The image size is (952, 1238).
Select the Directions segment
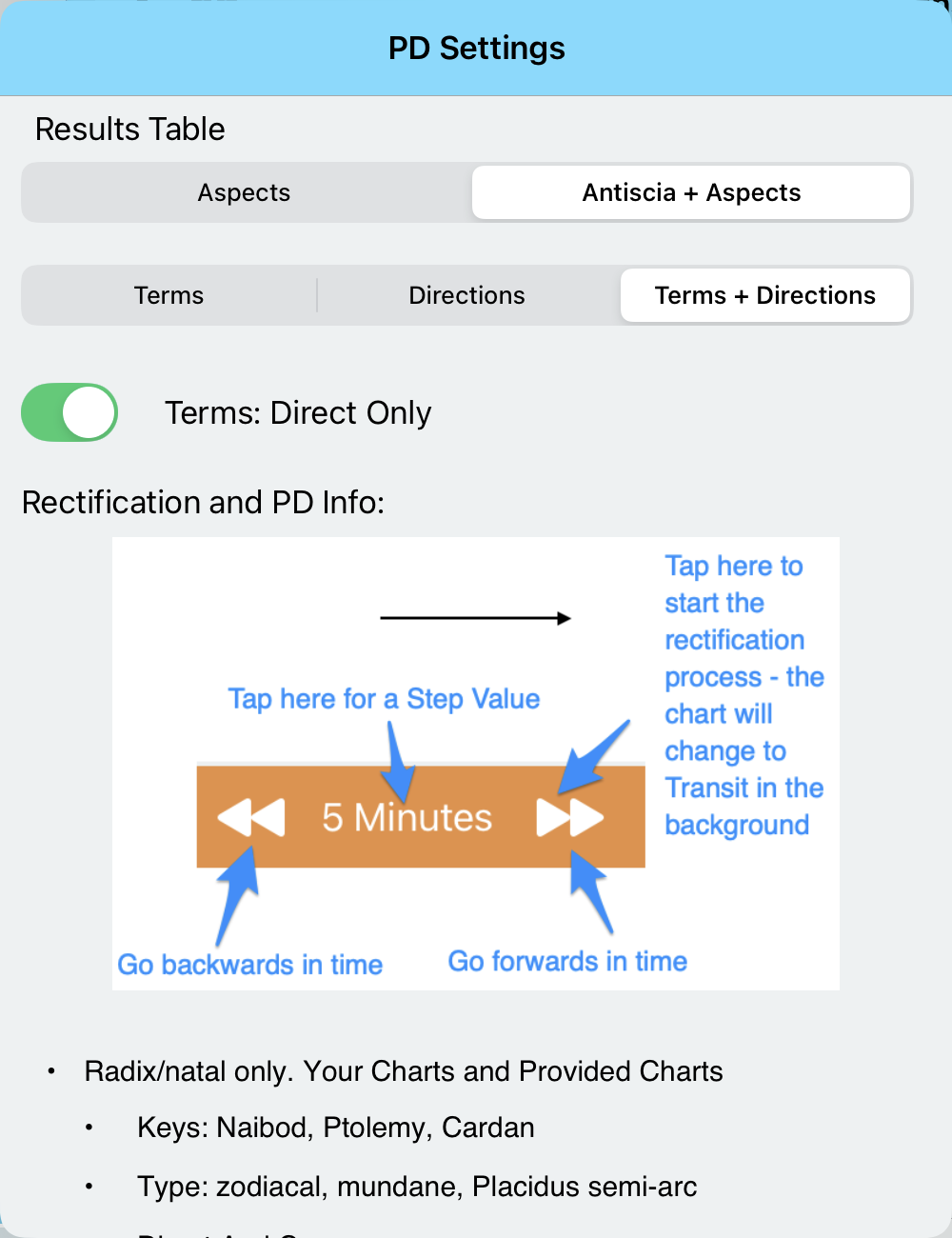click(466, 295)
